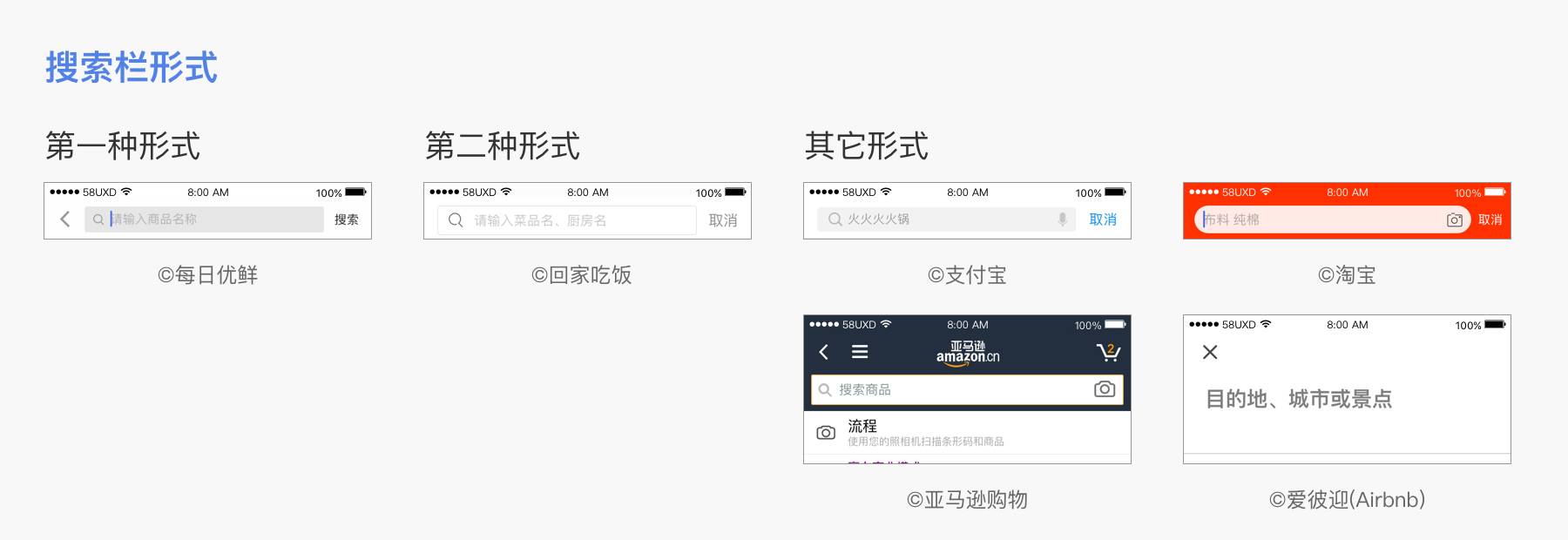
Task: Tap microphone icon in 支付宝 search field
Action: click(x=1062, y=219)
